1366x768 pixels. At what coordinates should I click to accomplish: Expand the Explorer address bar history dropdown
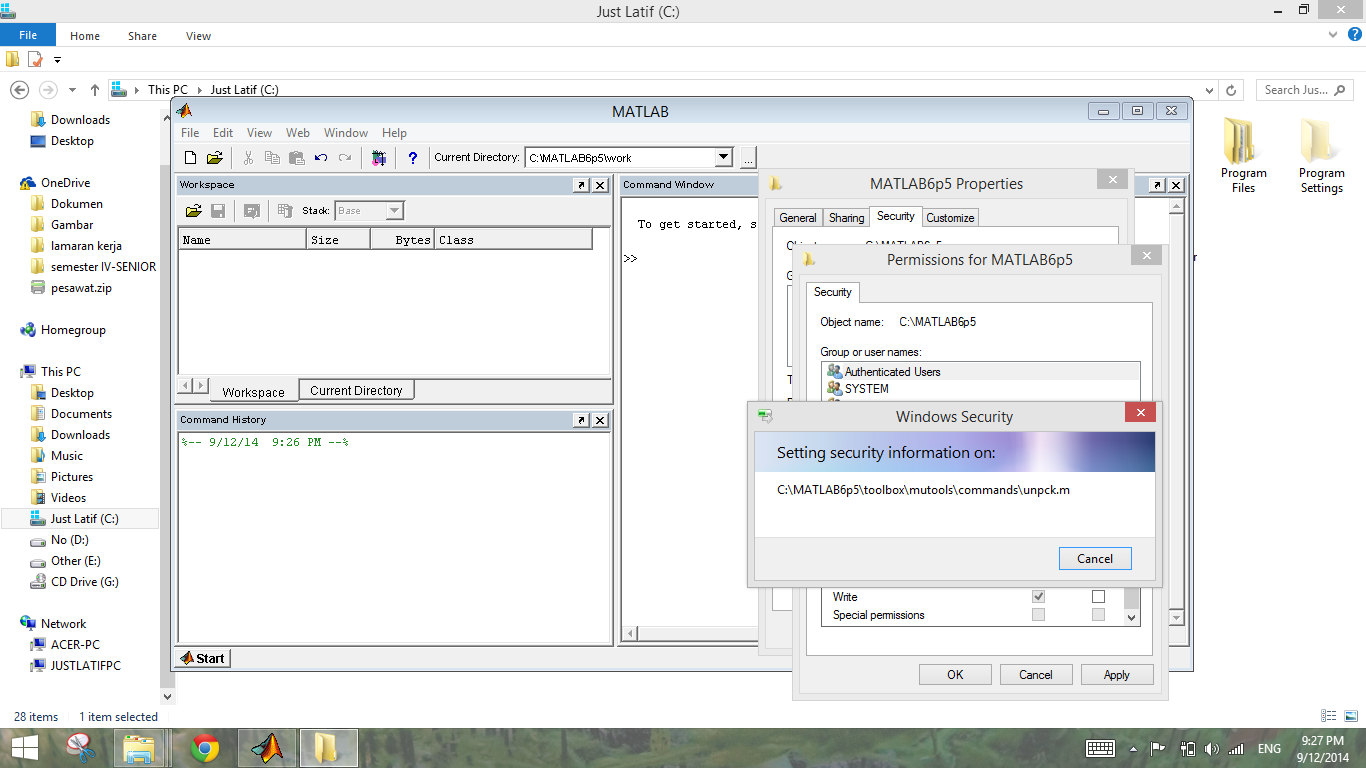point(1210,89)
